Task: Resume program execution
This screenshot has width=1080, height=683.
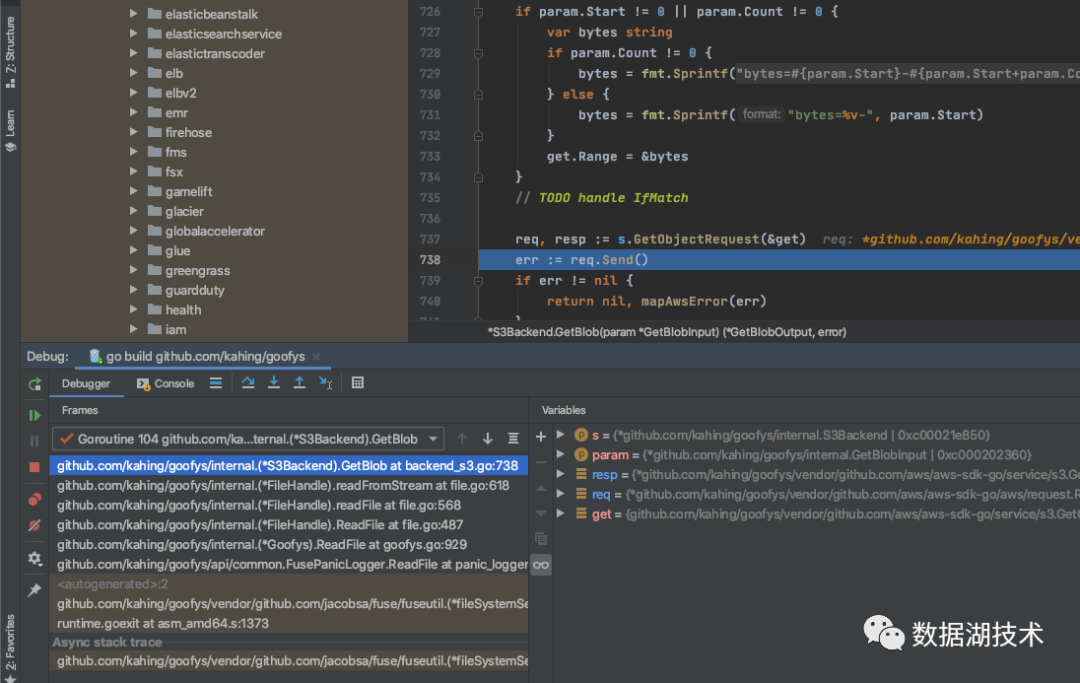Action: tap(34, 415)
